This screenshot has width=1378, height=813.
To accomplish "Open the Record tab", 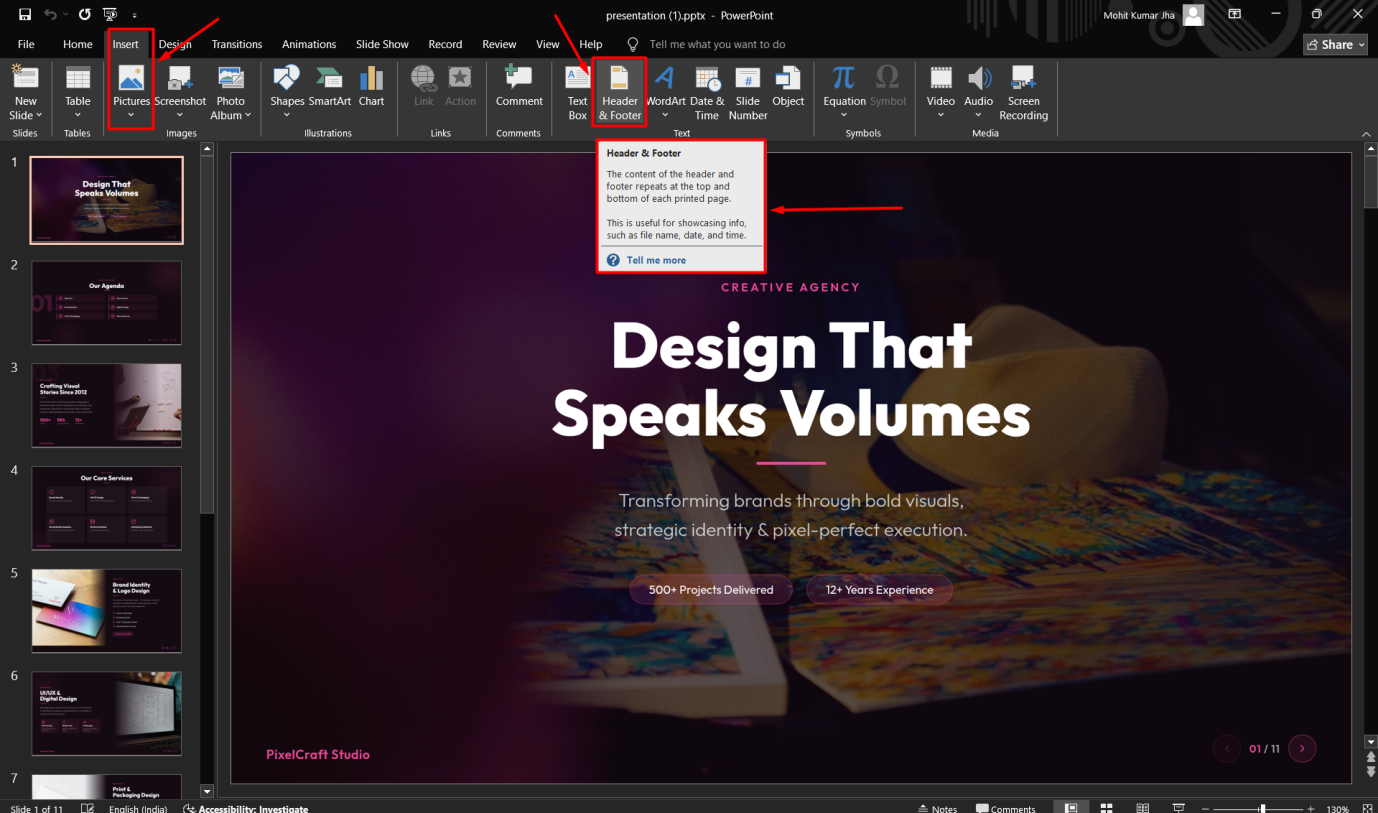I will pos(445,44).
